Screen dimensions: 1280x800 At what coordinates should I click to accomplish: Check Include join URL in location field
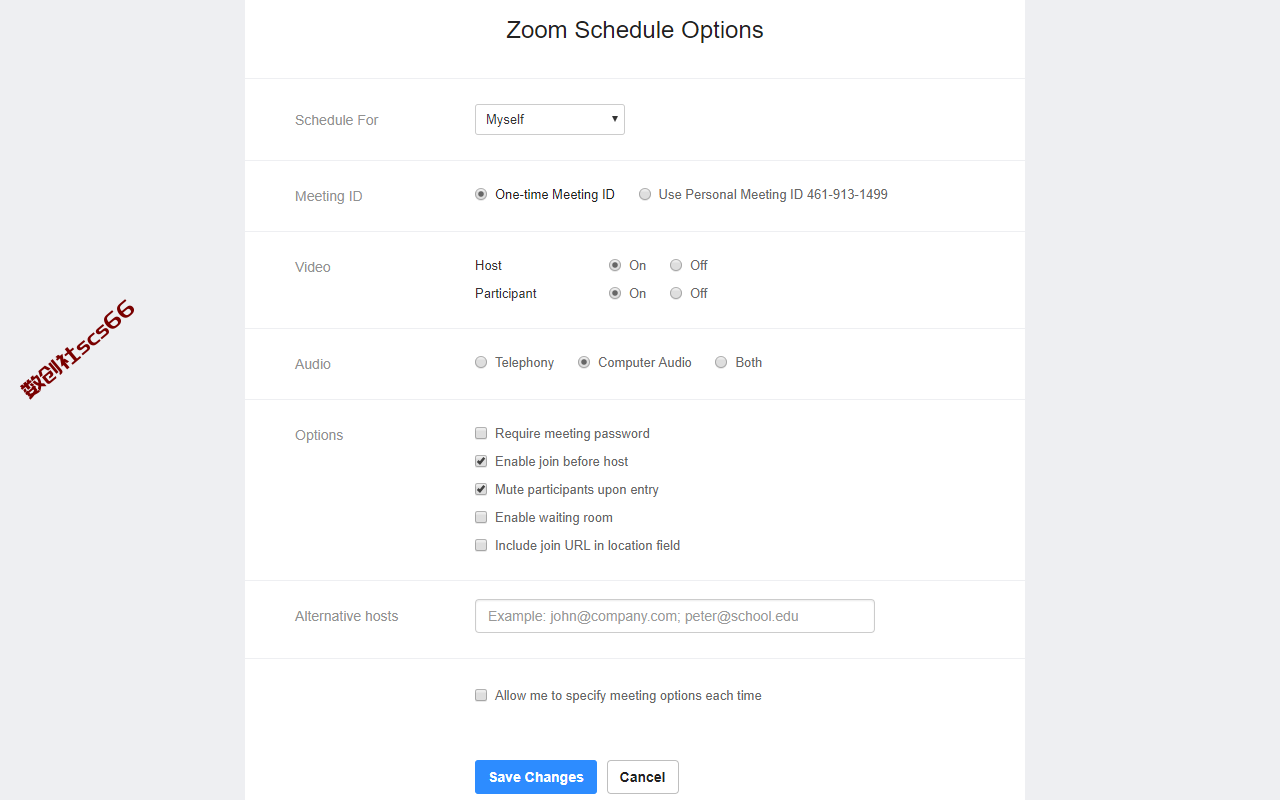coord(481,546)
